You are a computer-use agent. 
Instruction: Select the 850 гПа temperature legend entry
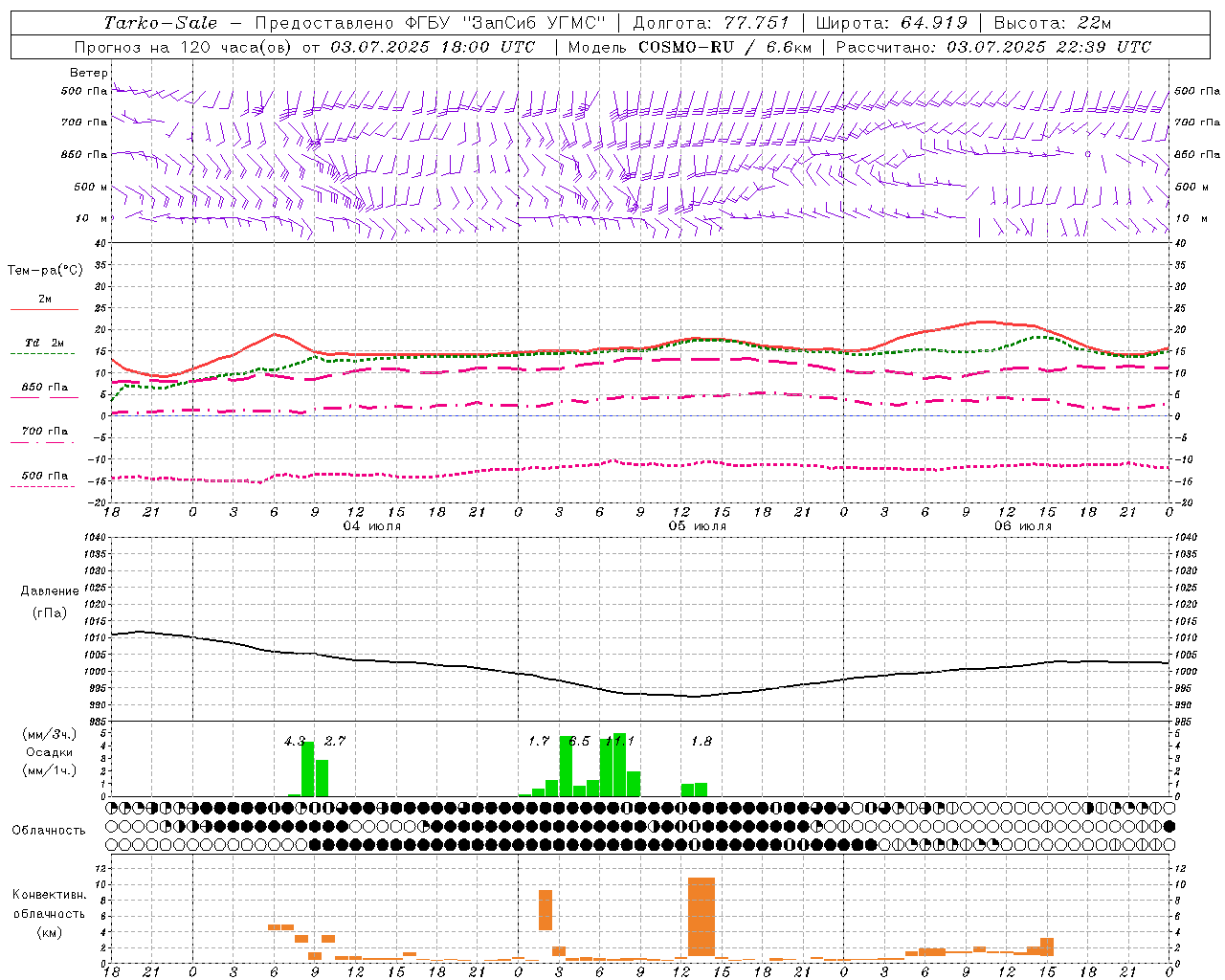pyautogui.click(x=44, y=392)
